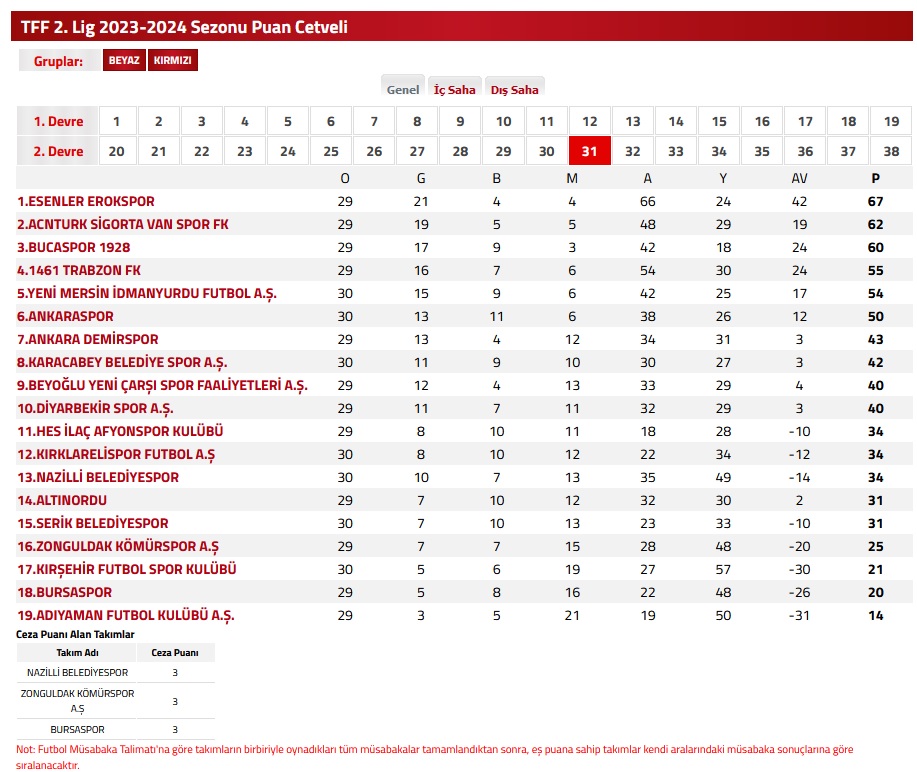Open the DİYARBEKİR SPOR A.Ş. link
Image resolution: width=917 pixels, height=772 pixels.
(95, 408)
